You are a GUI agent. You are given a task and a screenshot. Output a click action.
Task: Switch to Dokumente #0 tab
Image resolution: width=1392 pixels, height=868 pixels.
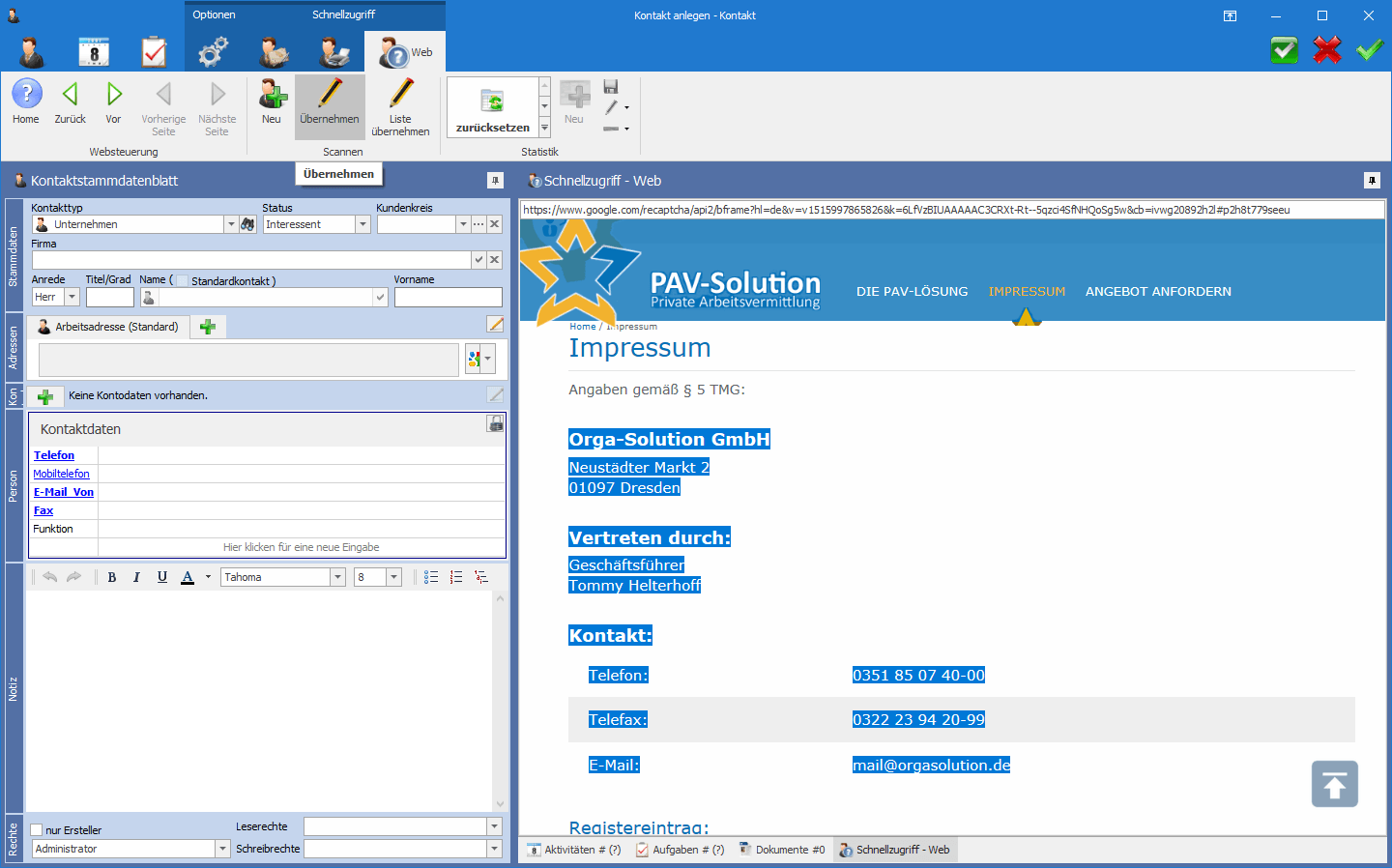pos(782,850)
